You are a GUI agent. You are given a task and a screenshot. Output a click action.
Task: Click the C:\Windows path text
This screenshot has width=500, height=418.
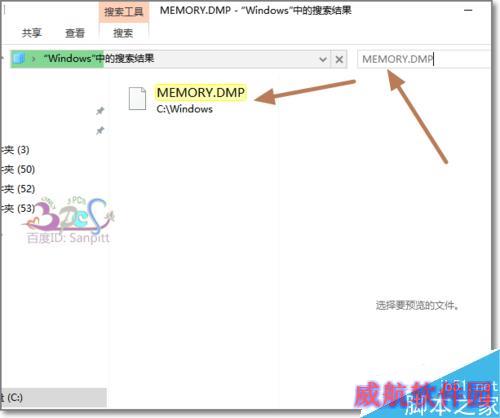click(x=185, y=109)
